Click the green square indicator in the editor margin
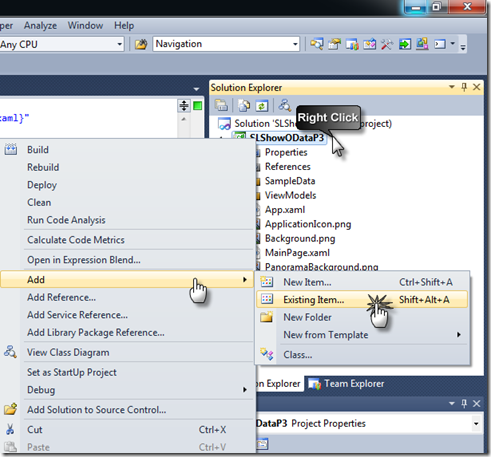The width and height of the screenshot is (491, 457). coord(198,106)
